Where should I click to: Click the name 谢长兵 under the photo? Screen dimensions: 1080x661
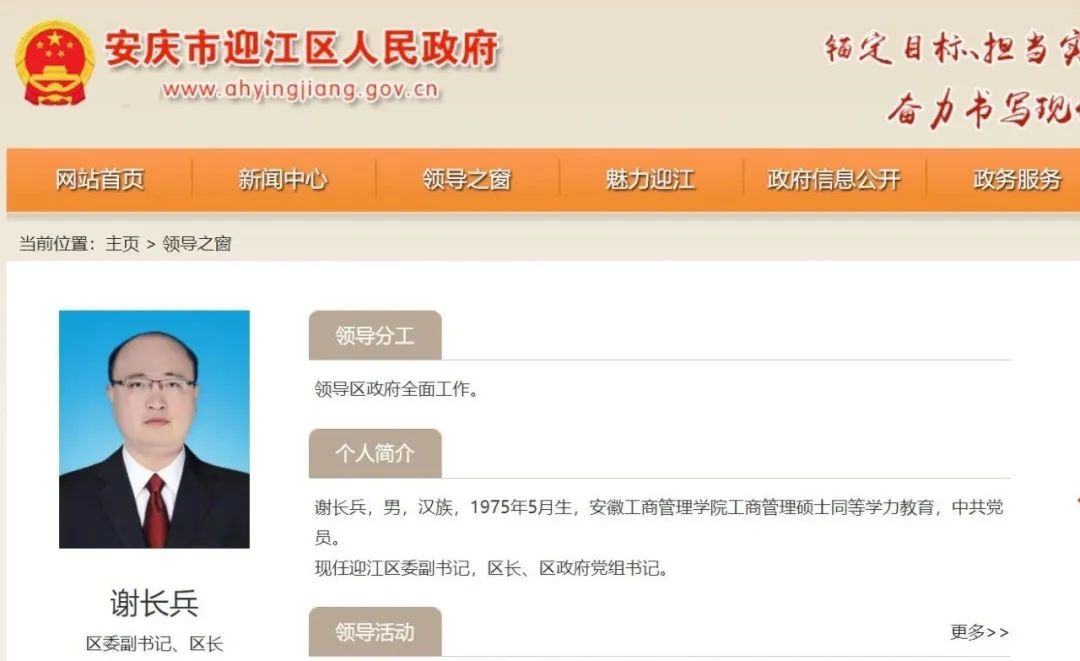(x=154, y=604)
